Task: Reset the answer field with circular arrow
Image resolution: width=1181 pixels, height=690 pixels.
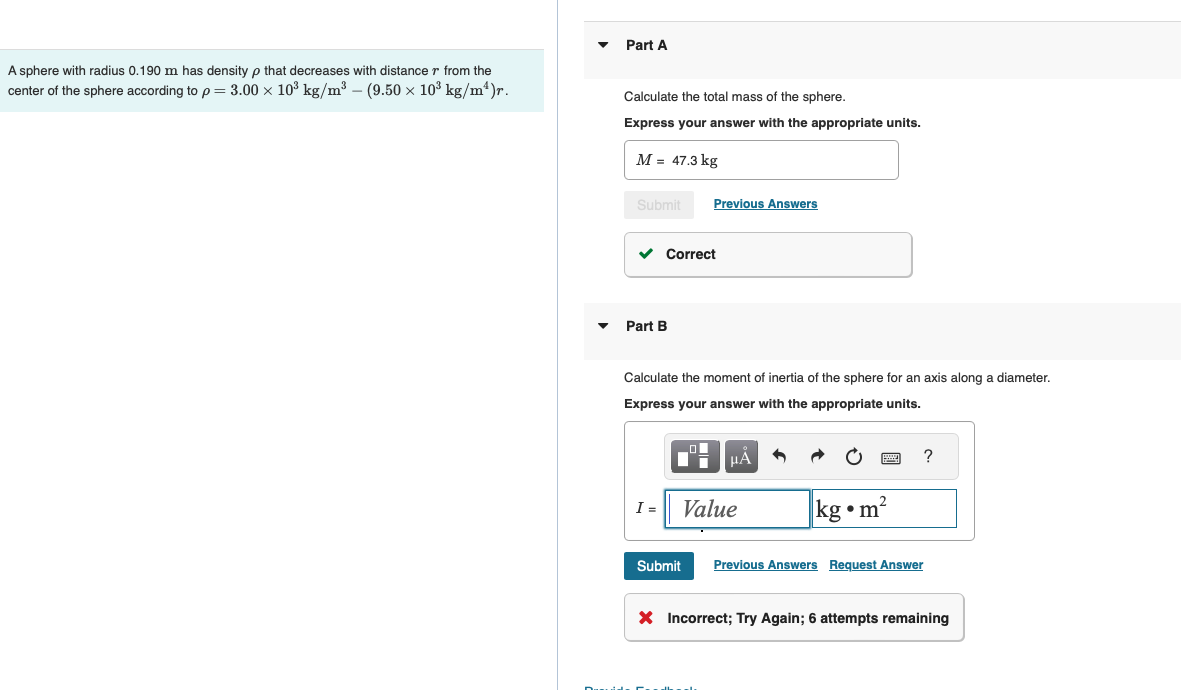Action: (x=853, y=456)
